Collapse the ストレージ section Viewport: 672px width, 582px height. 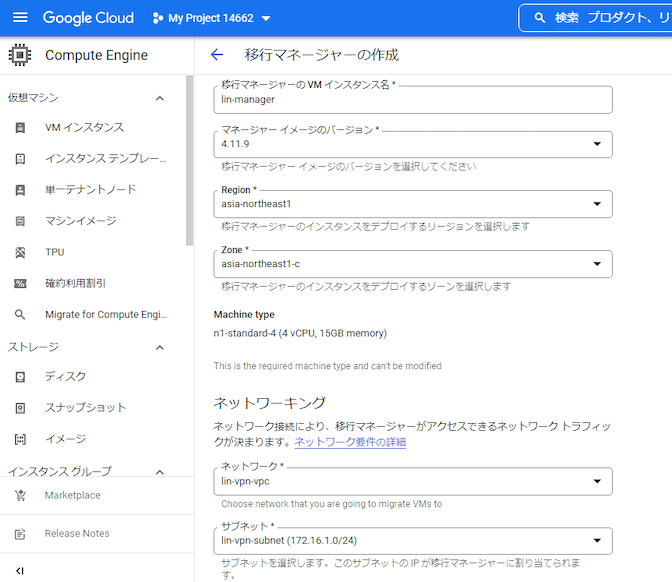click(159, 347)
